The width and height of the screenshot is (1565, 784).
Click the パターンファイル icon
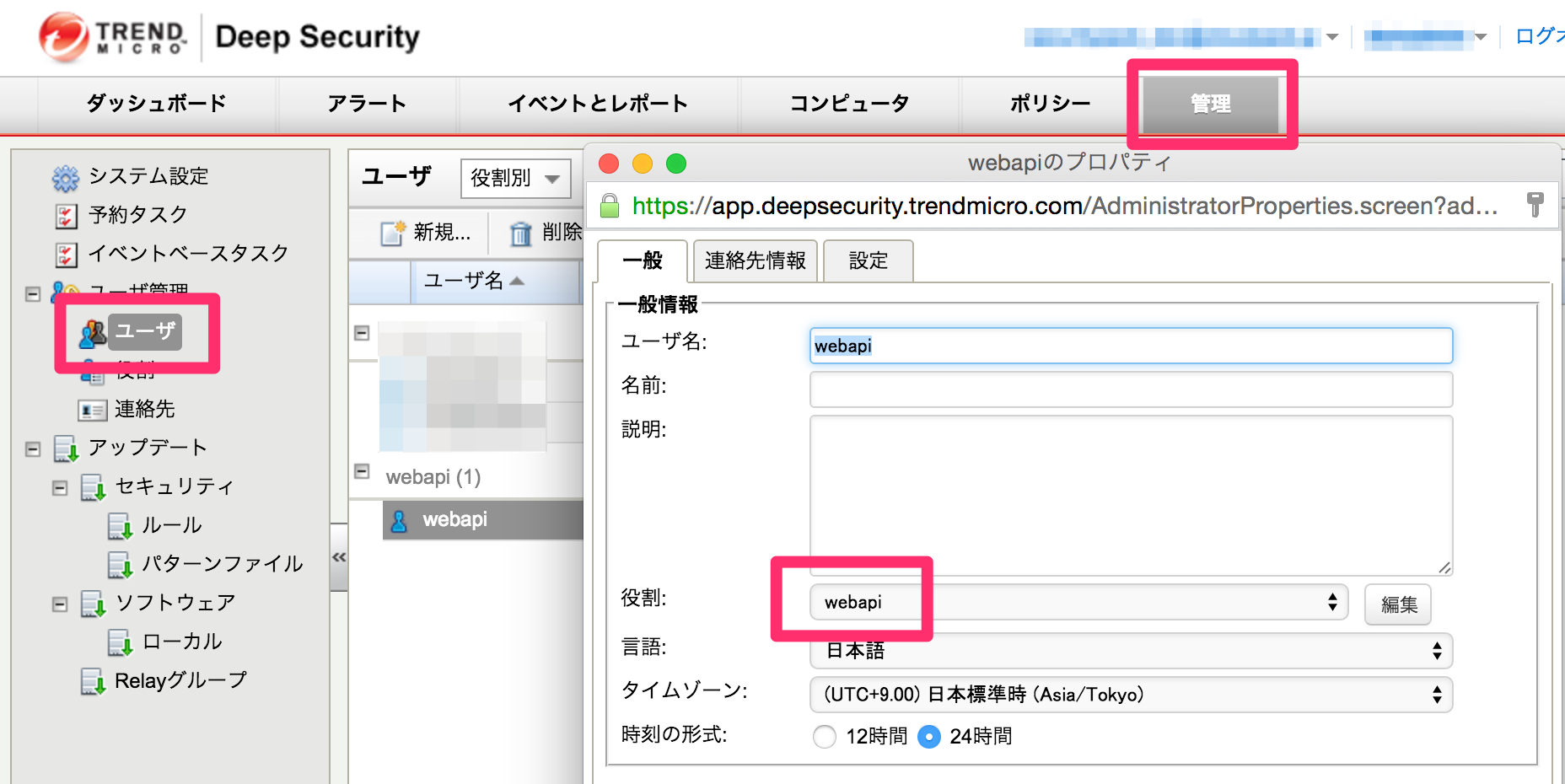[x=120, y=565]
